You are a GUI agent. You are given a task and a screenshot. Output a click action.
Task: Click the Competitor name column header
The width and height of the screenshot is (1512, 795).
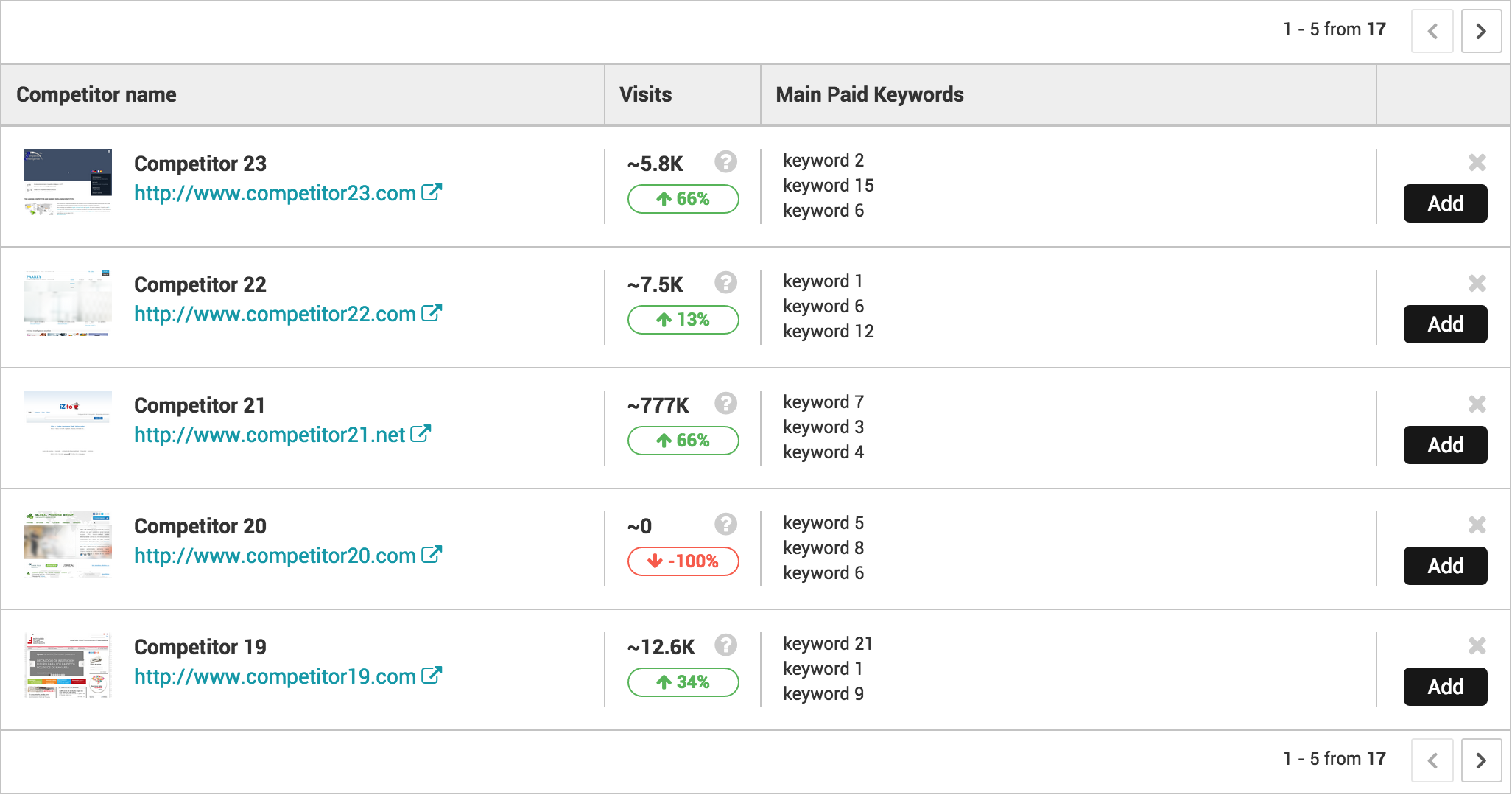click(96, 94)
